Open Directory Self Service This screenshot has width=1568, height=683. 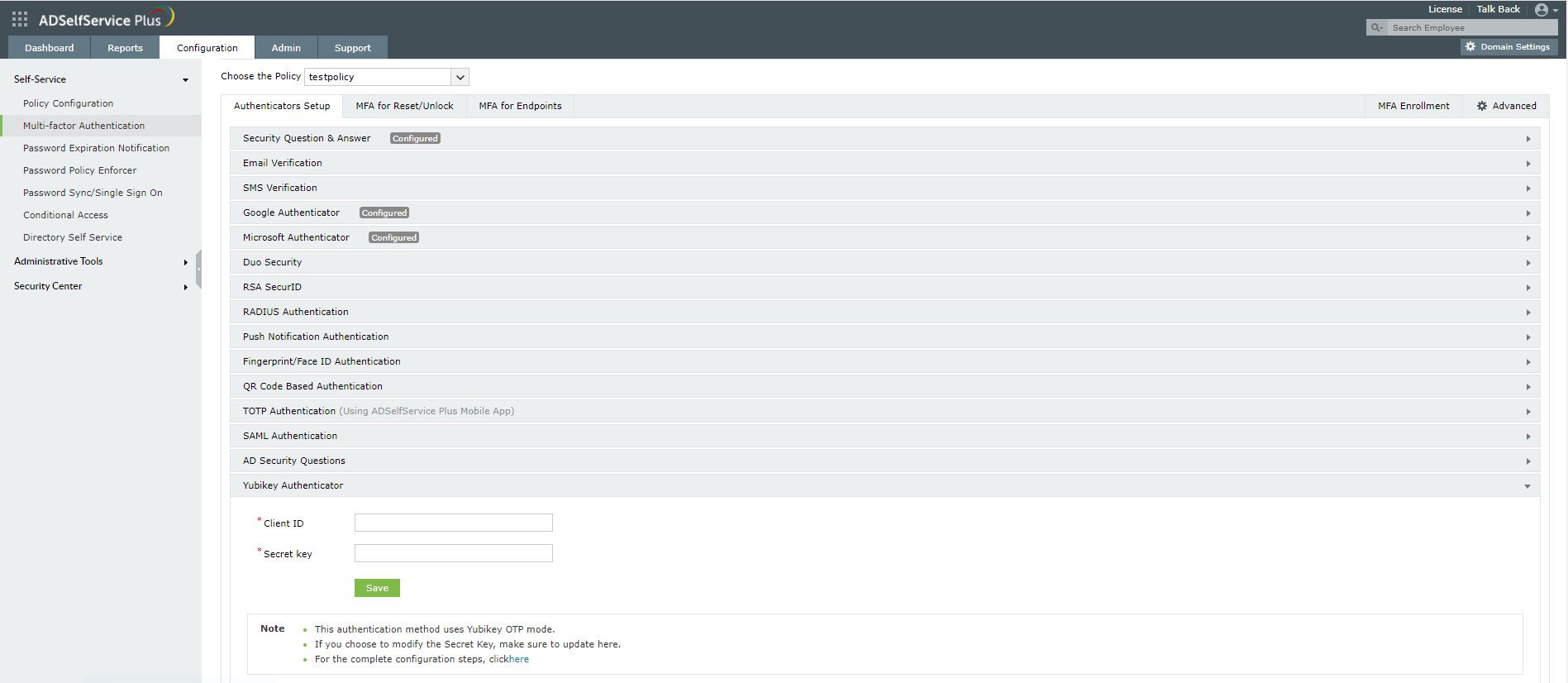click(73, 237)
